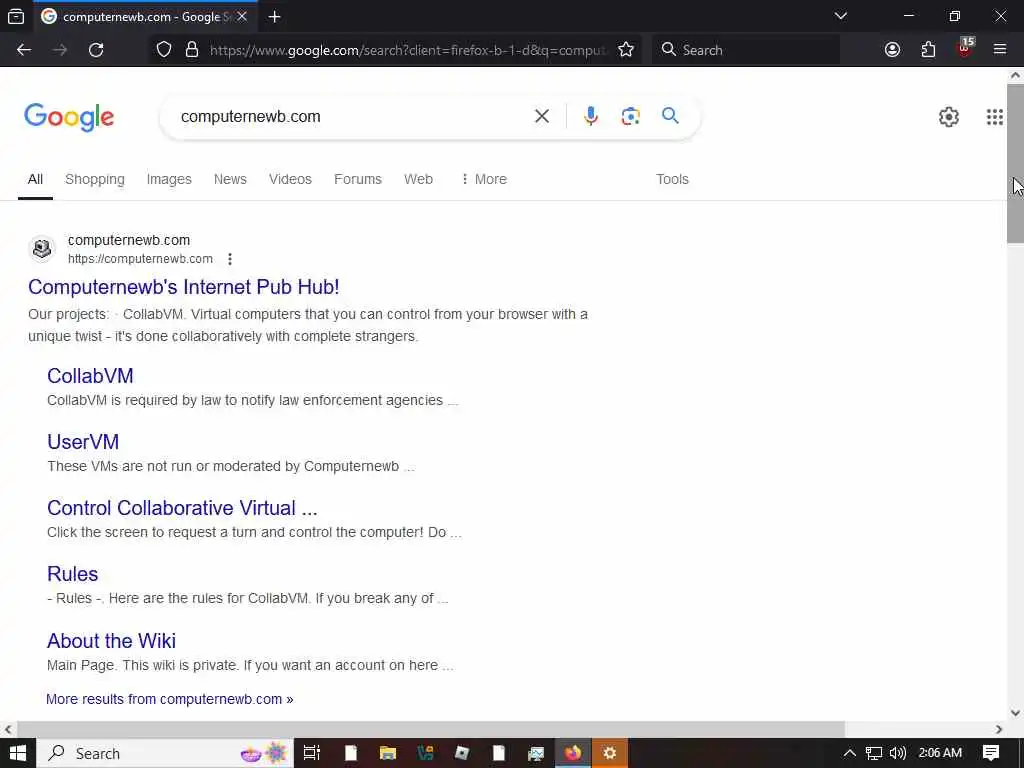
Task: Switch to the Videos tab
Action: pos(290,179)
